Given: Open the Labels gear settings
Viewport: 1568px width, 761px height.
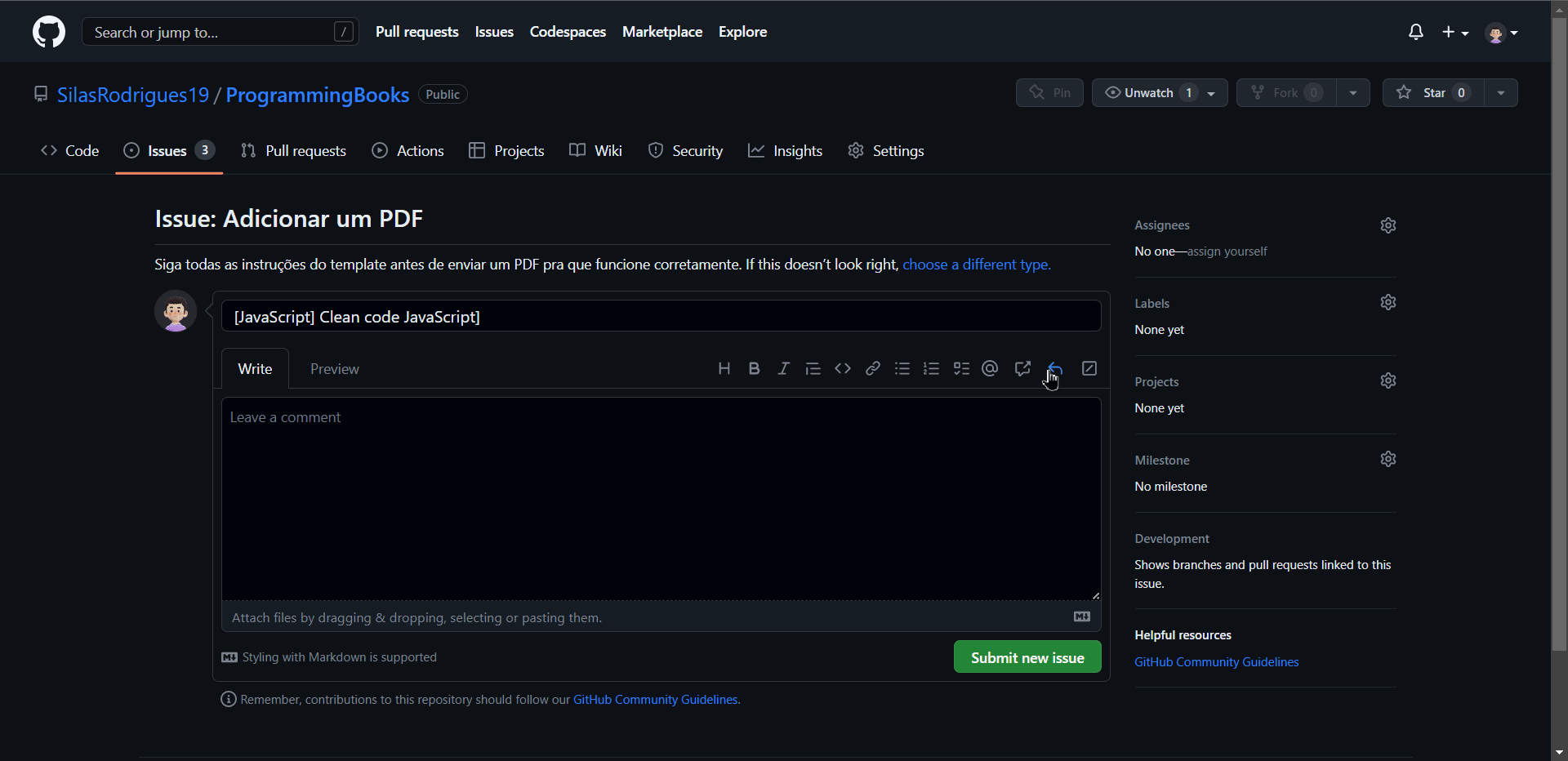Looking at the screenshot, I should pyautogui.click(x=1388, y=302).
